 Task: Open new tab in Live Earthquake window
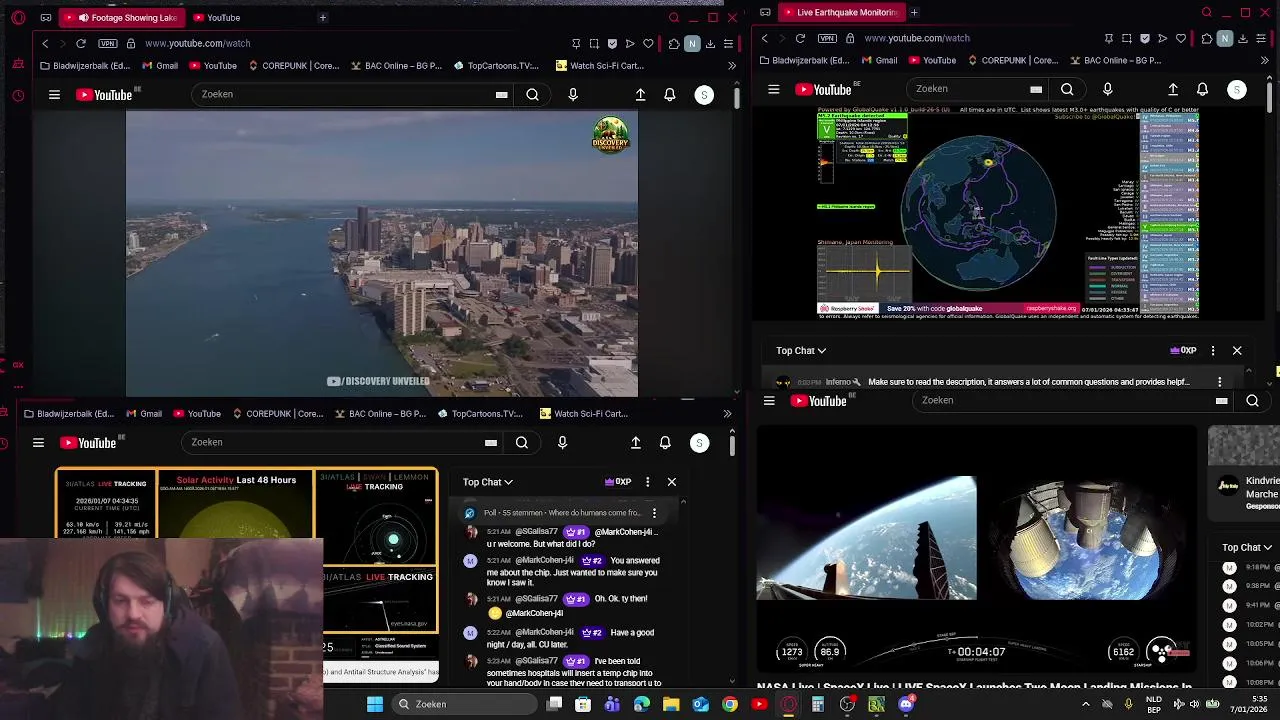point(914,12)
